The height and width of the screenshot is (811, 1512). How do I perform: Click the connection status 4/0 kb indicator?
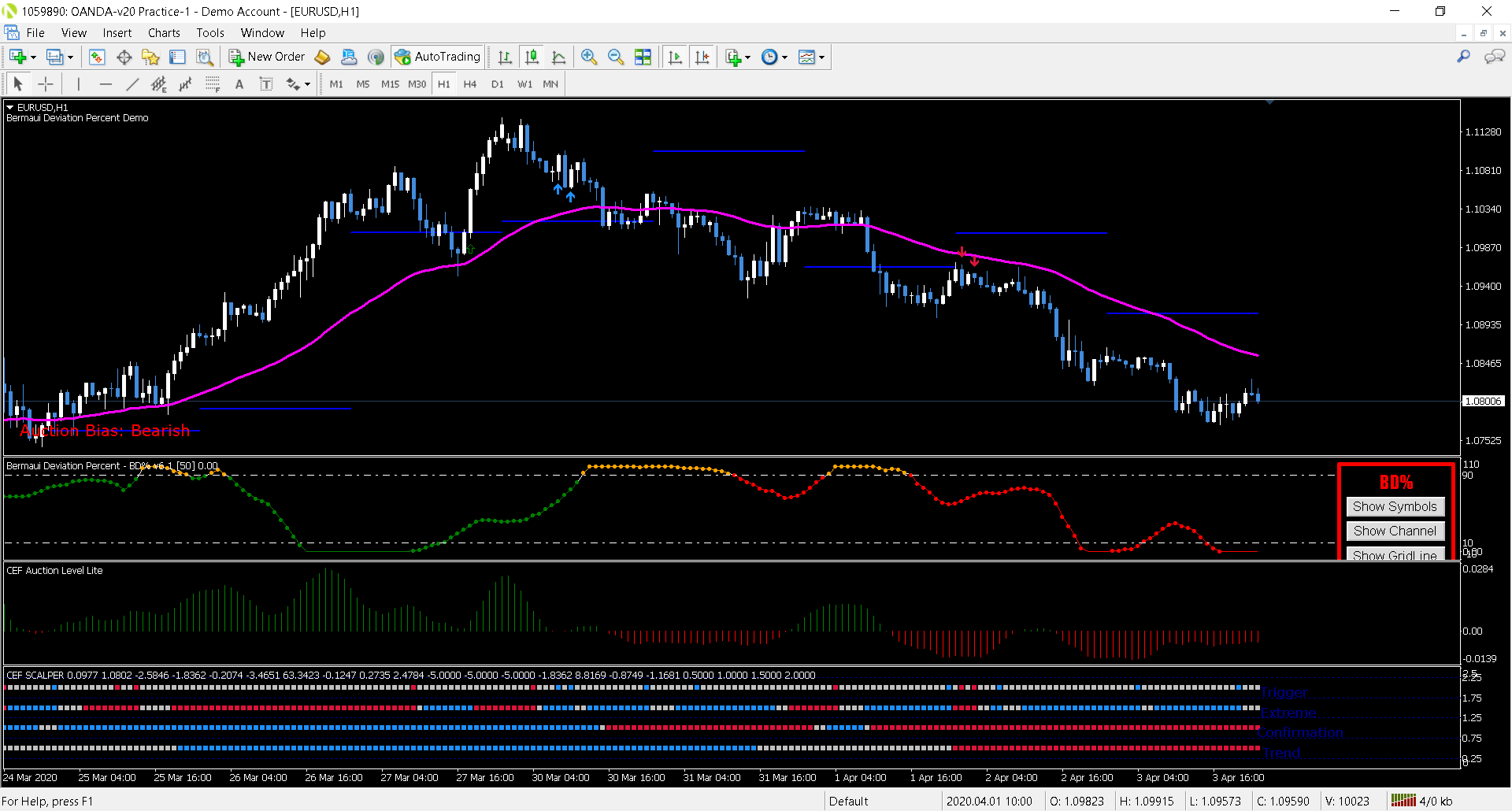click(1422, 801)
